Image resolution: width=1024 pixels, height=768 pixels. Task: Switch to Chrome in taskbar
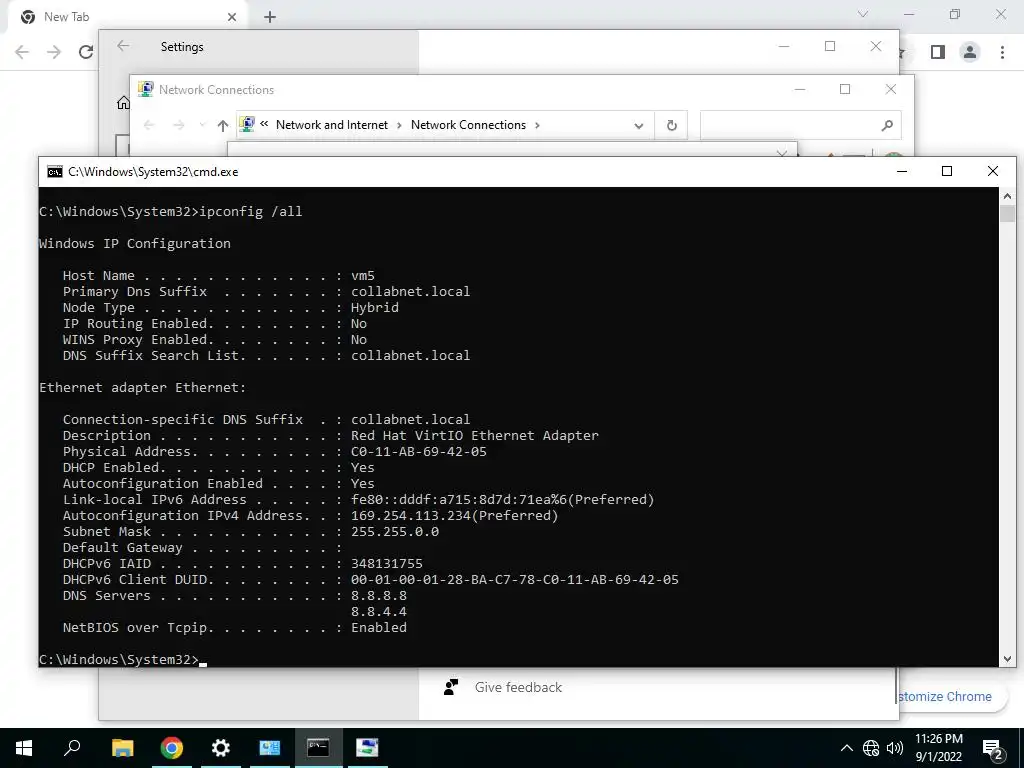pyautogui.click(x=172, y=748)
